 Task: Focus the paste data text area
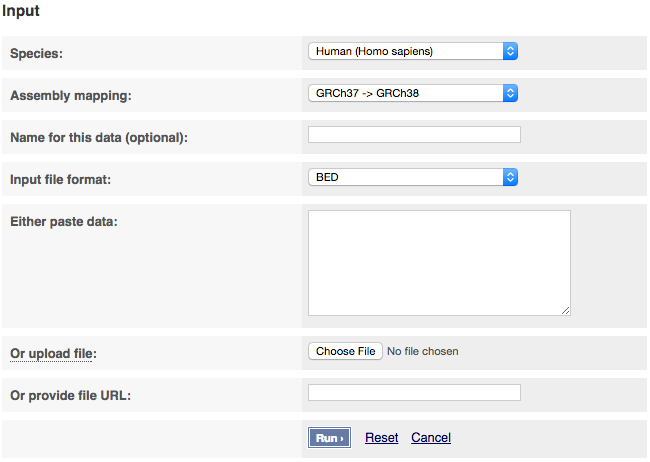click(438, 262)
